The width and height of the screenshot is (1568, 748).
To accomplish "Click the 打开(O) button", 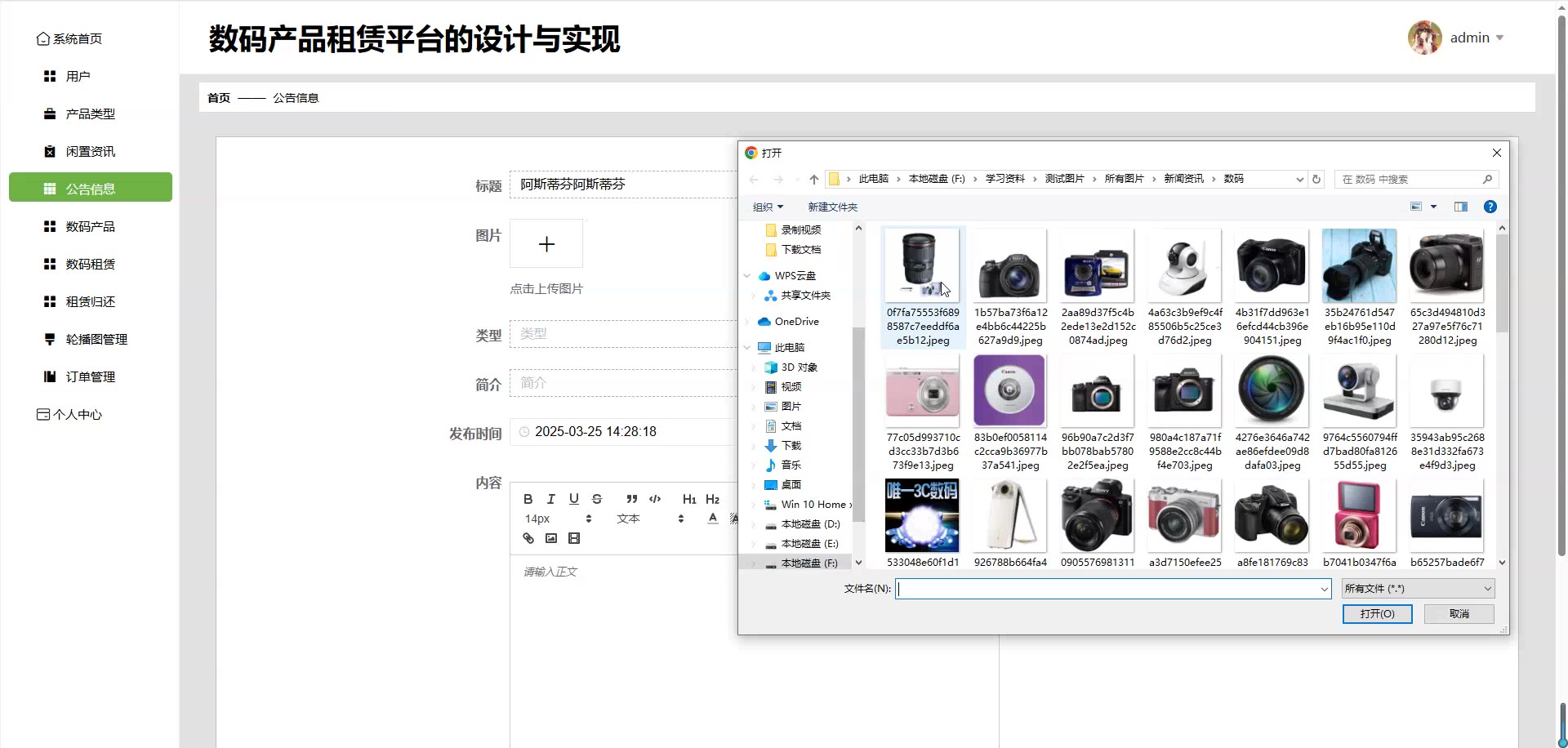I will coord(1377,613).
